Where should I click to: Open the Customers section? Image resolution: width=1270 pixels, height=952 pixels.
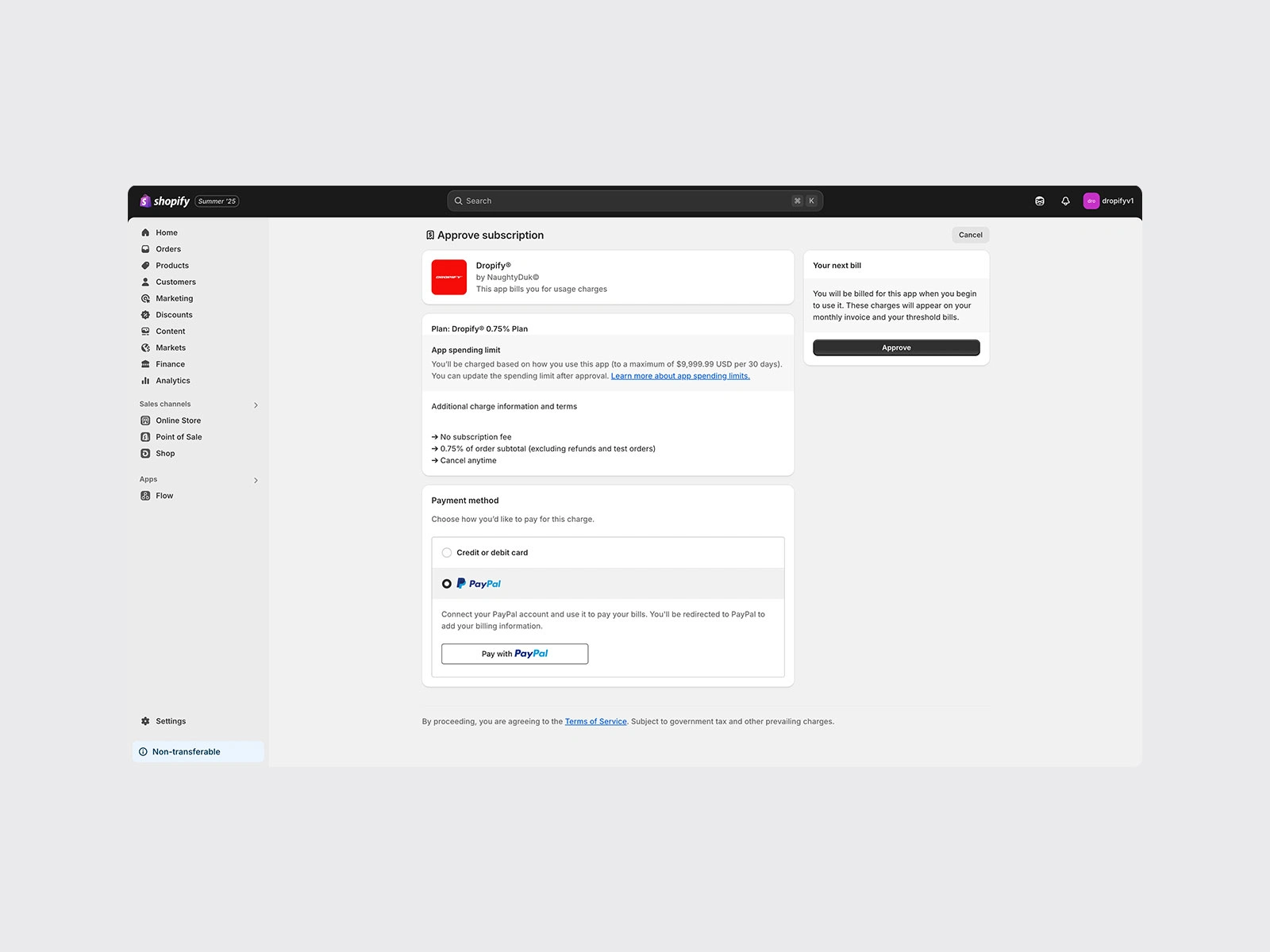click(175, 282)
